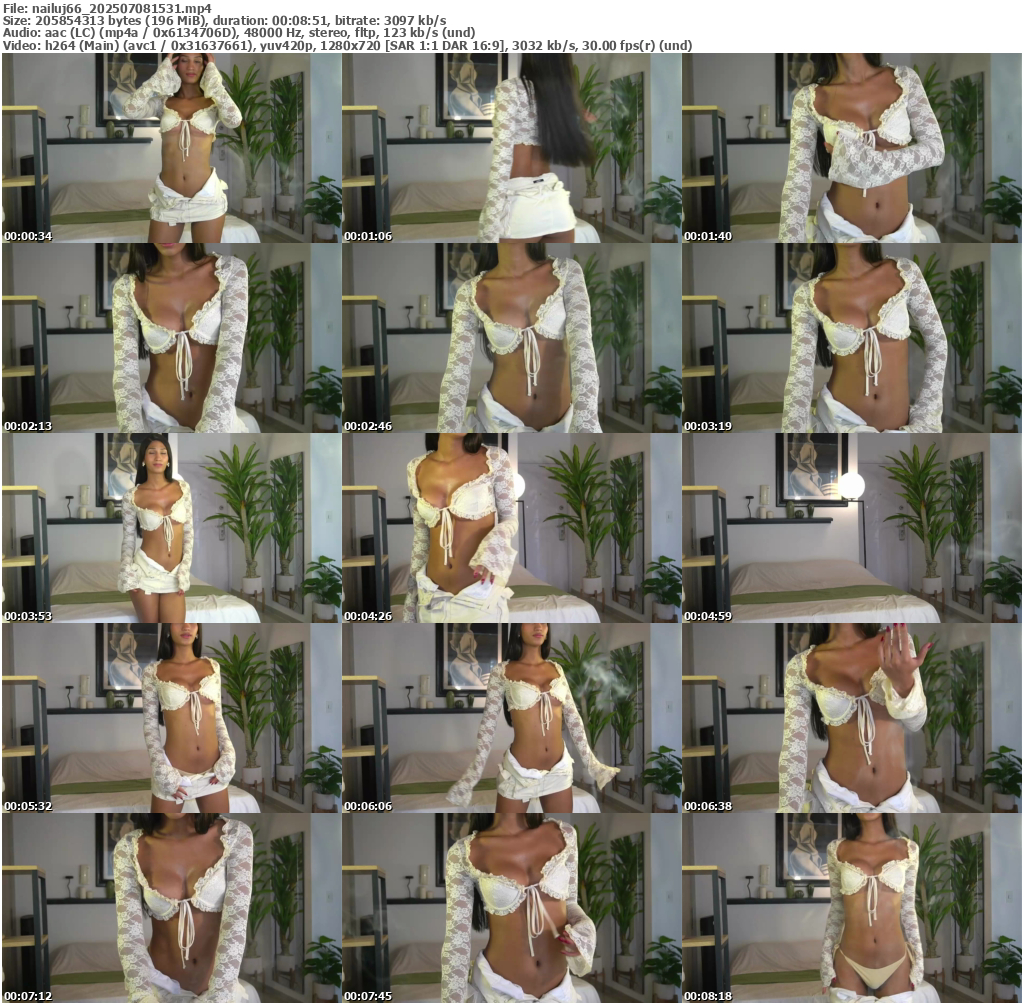Open the thumbnail stamped 00:06:38
Image resolution: width=1024 pixels, height=1003 pixels.
(852, 718)
